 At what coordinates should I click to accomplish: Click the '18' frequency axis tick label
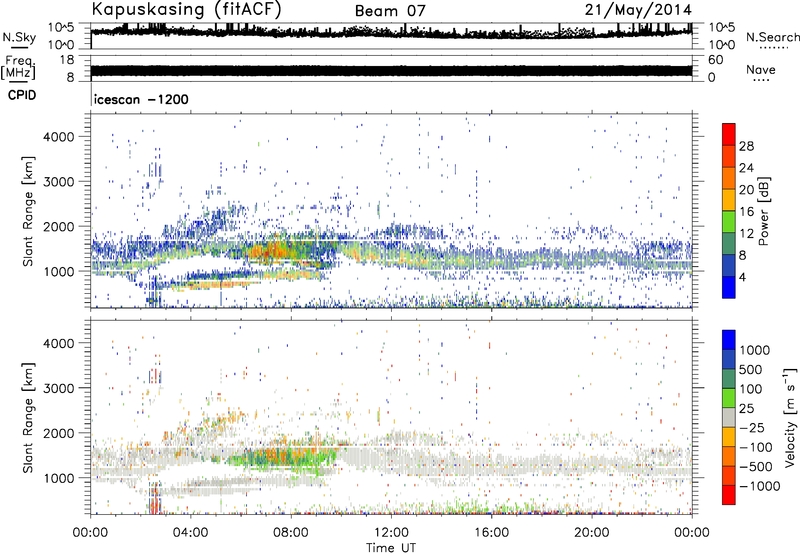click(67, 60)
